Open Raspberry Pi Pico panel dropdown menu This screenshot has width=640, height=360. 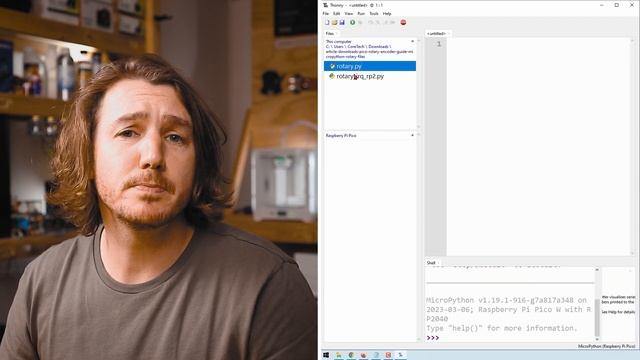[x=413, y=136]
